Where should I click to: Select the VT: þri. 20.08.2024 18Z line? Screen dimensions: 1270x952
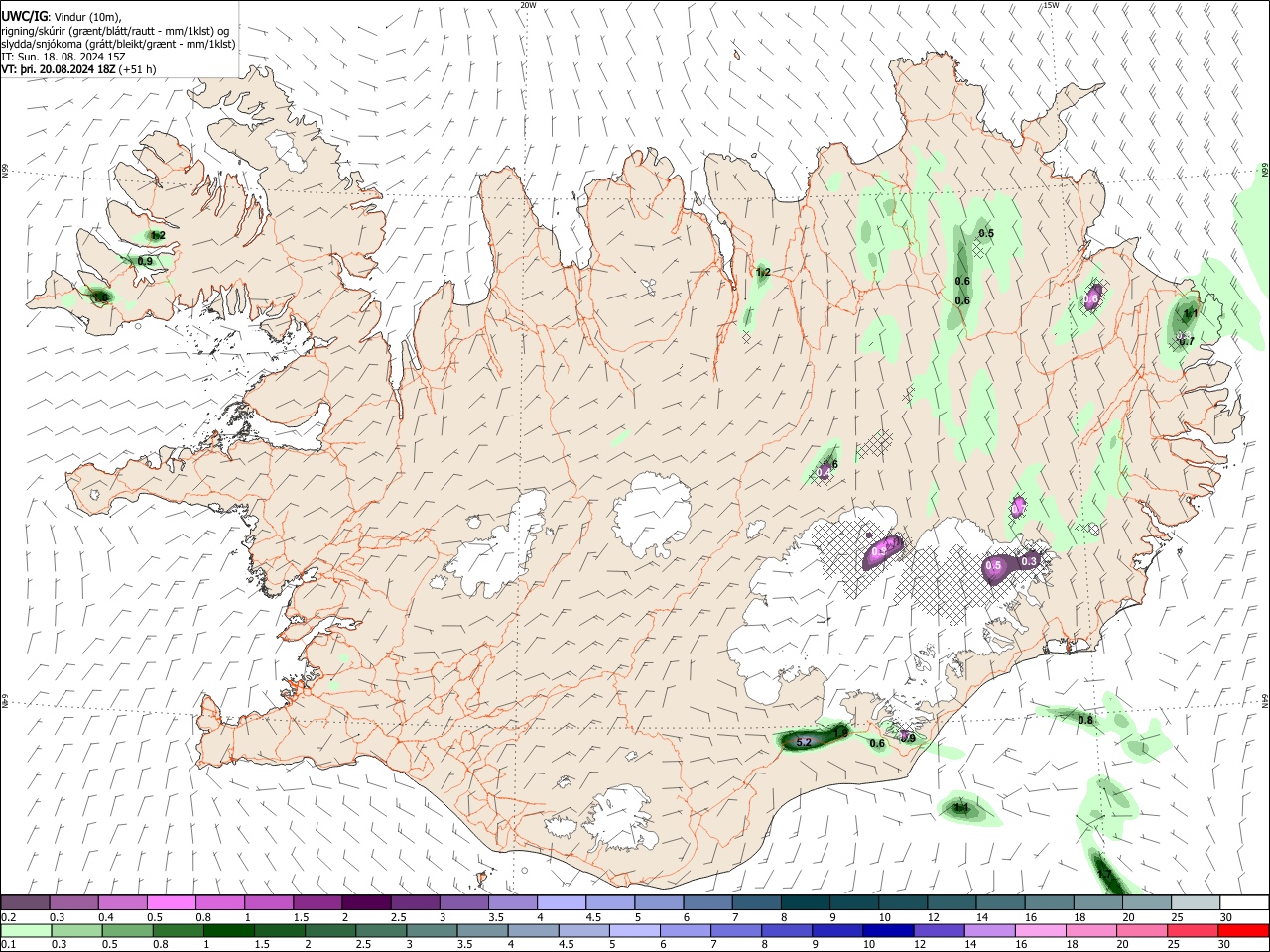click(78, 69)
